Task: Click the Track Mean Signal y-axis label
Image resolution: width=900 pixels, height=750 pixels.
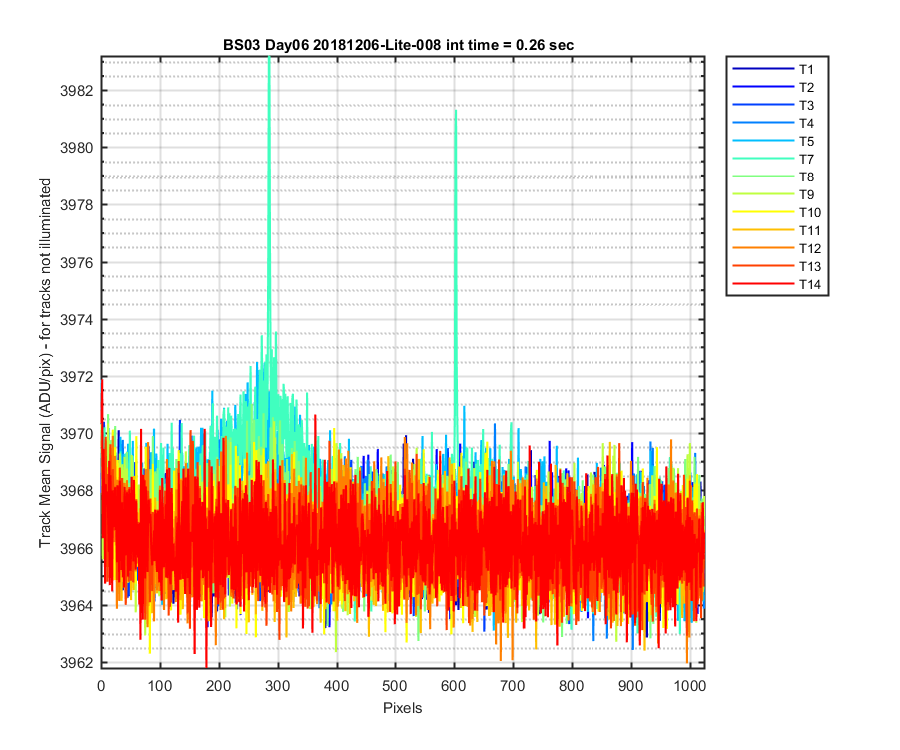Action: click(x=45, y=363)
